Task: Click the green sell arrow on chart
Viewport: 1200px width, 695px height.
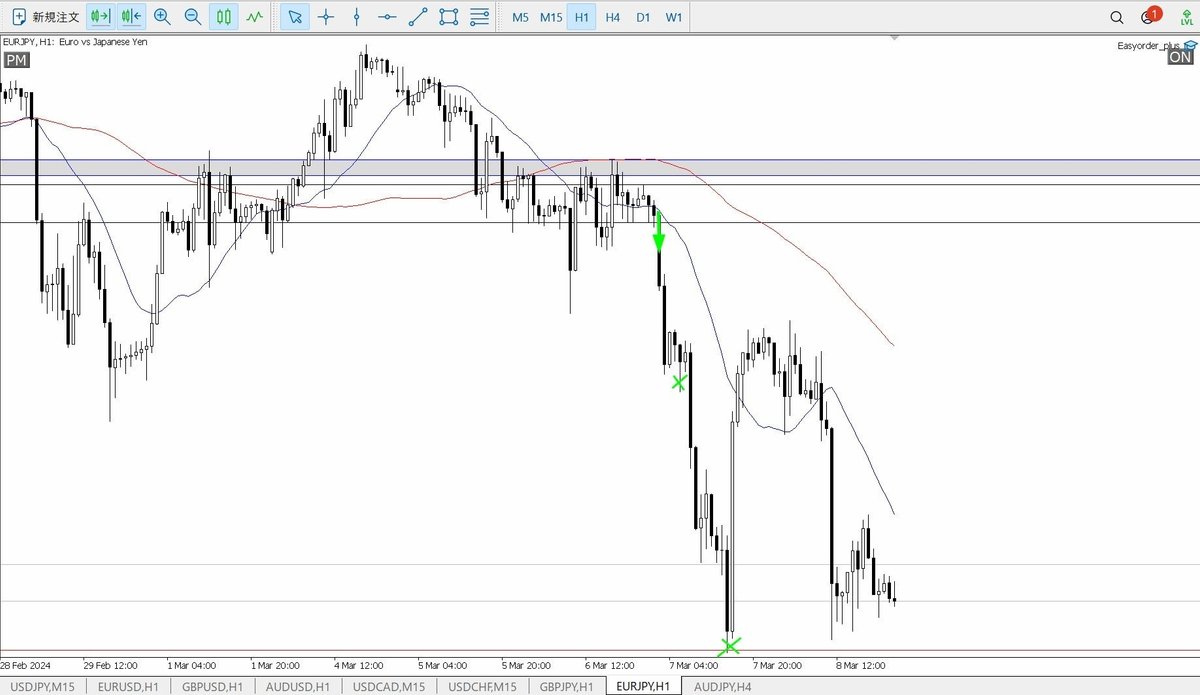Action: pyautogui.click(x=659, y=230)
